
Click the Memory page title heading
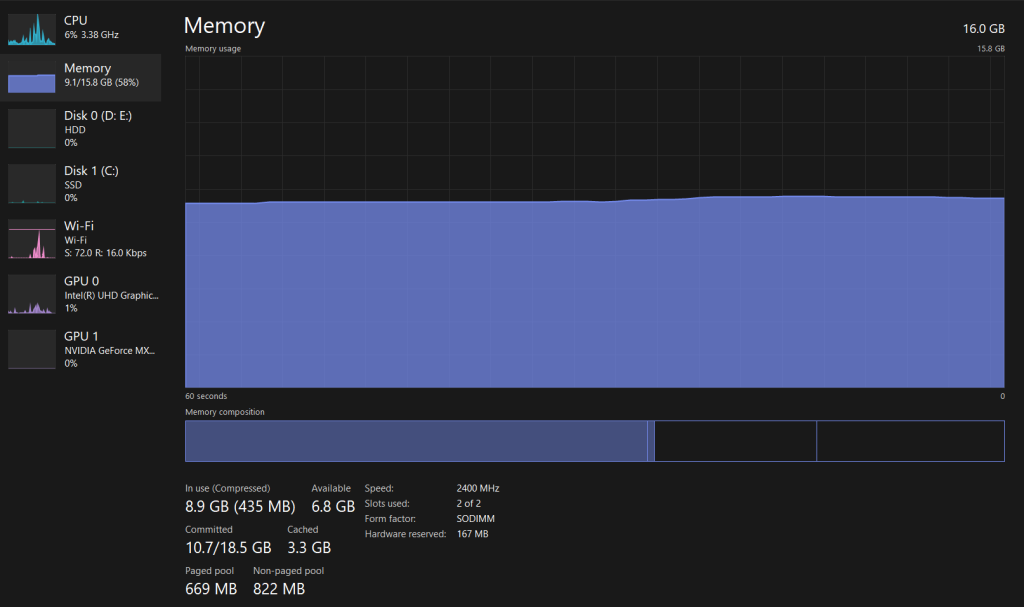[x=225, y=25]
